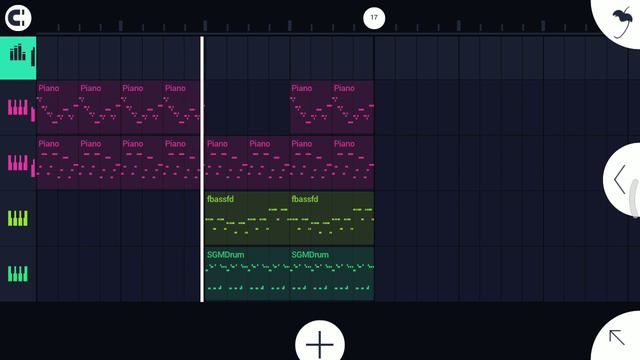Select the yellow-green fbassfd track keyboard icon

tap(18, 218)
